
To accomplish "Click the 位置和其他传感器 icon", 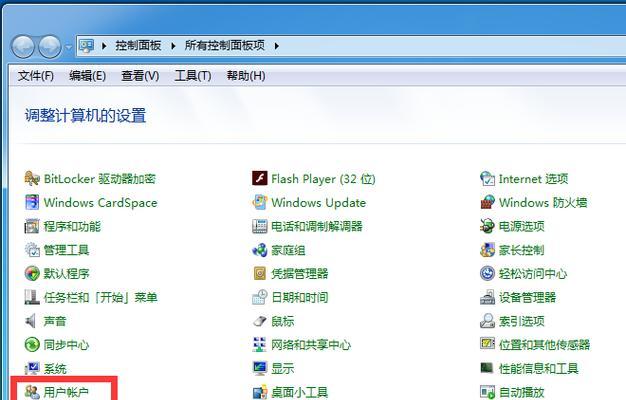I will 487,344.
